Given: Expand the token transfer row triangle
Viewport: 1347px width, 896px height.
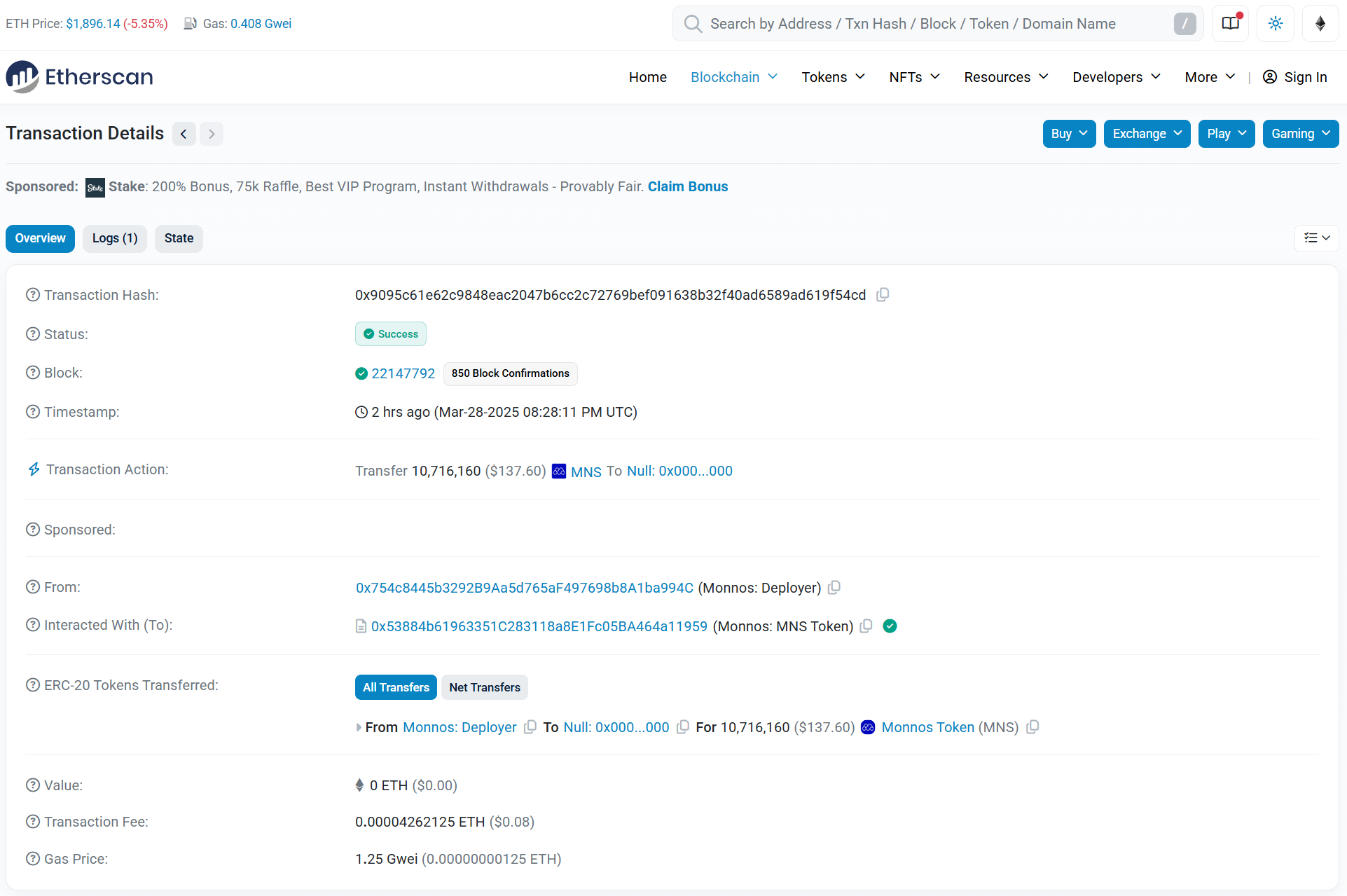Looking at the screenshot, I should 359,728.
